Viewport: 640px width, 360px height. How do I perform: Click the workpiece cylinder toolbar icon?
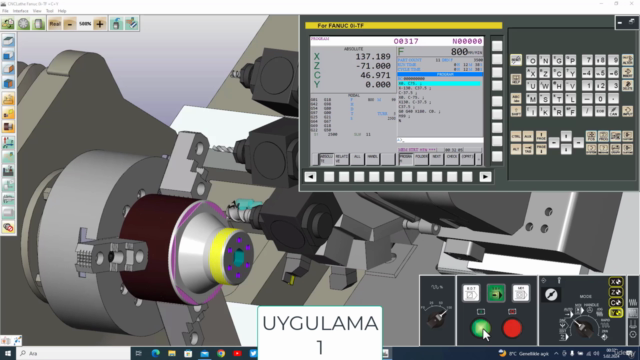[38, 24]
